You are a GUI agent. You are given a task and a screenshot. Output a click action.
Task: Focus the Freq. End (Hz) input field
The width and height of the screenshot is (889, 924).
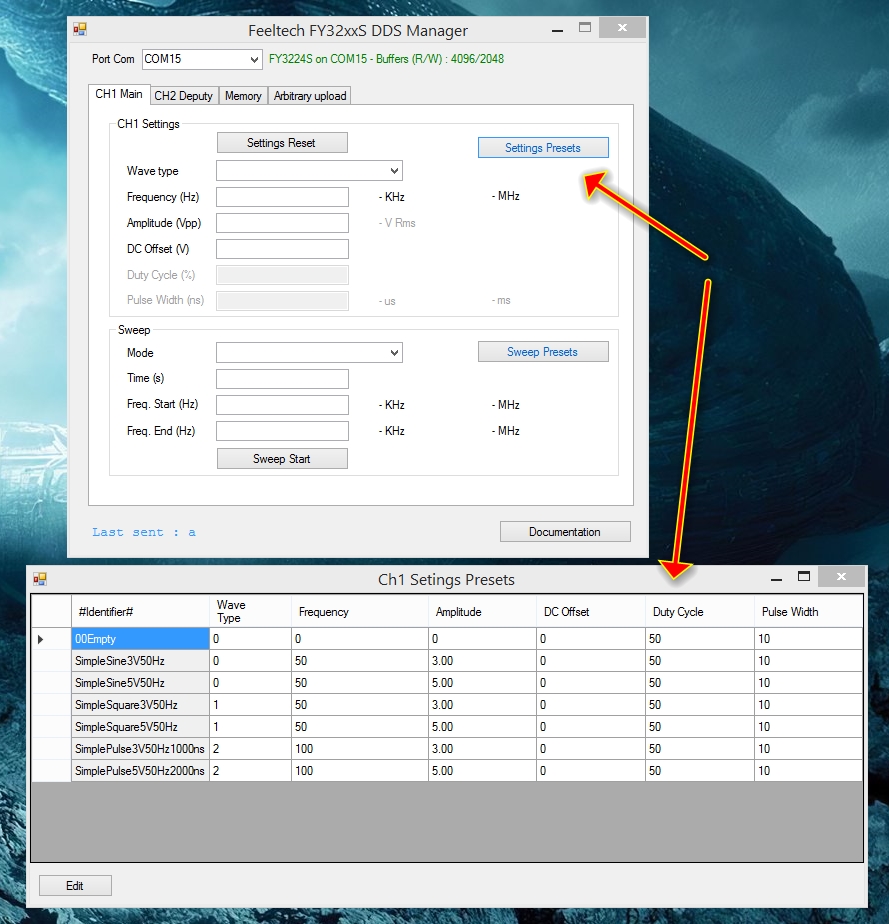(x=282, y=431)
